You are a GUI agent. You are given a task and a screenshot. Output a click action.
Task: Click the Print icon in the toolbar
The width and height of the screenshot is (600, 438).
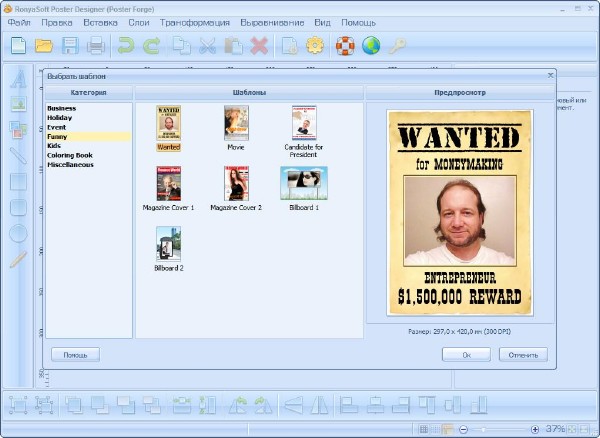[96, 45]
